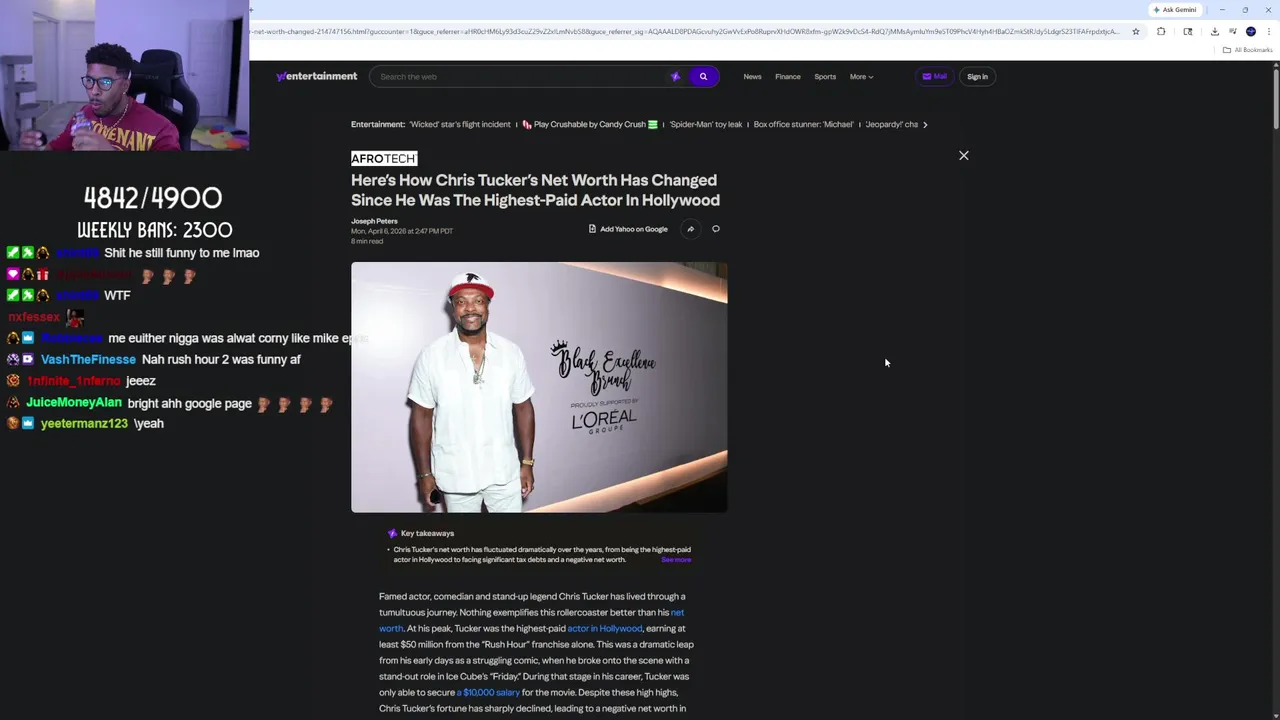Open the News menu item

click(x=752, y=76)
